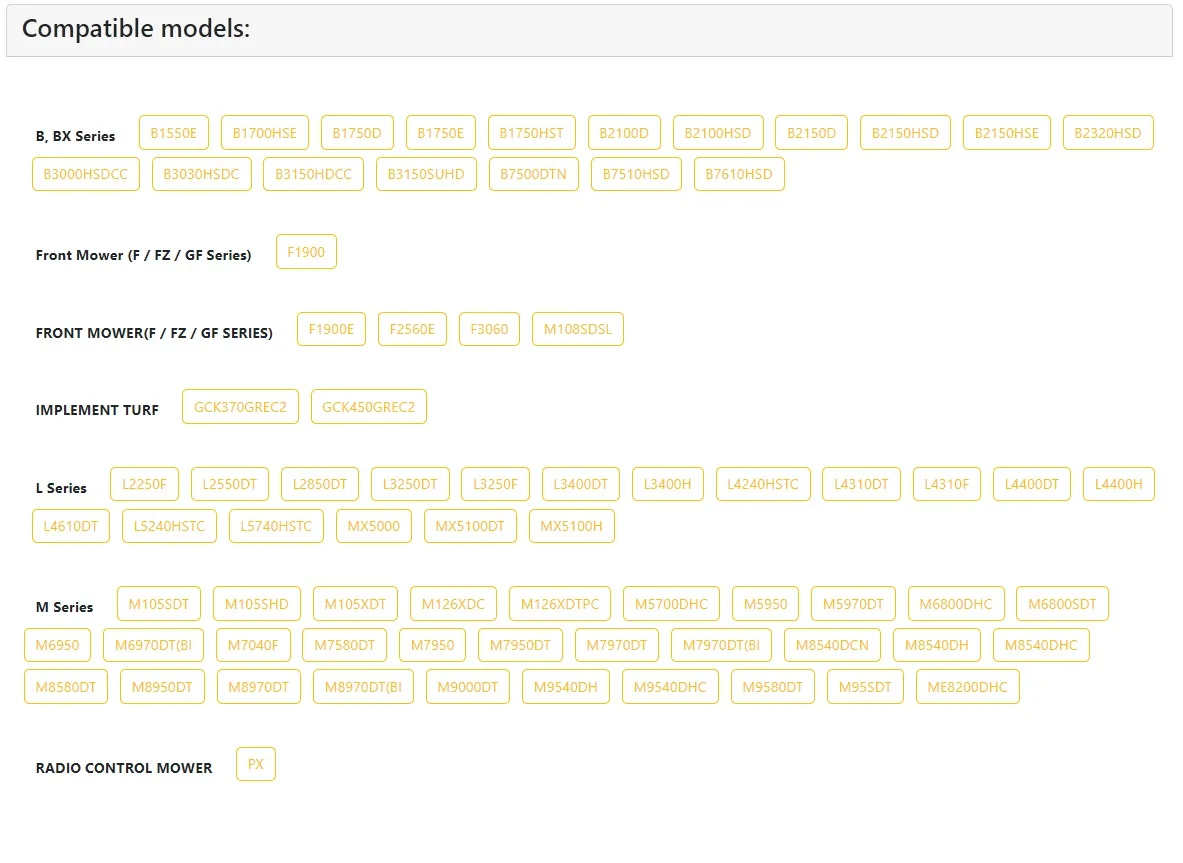Screen dimensions: 1183x863
Task: Click the L4240HSTC model tag
Action: click(763, 484)
